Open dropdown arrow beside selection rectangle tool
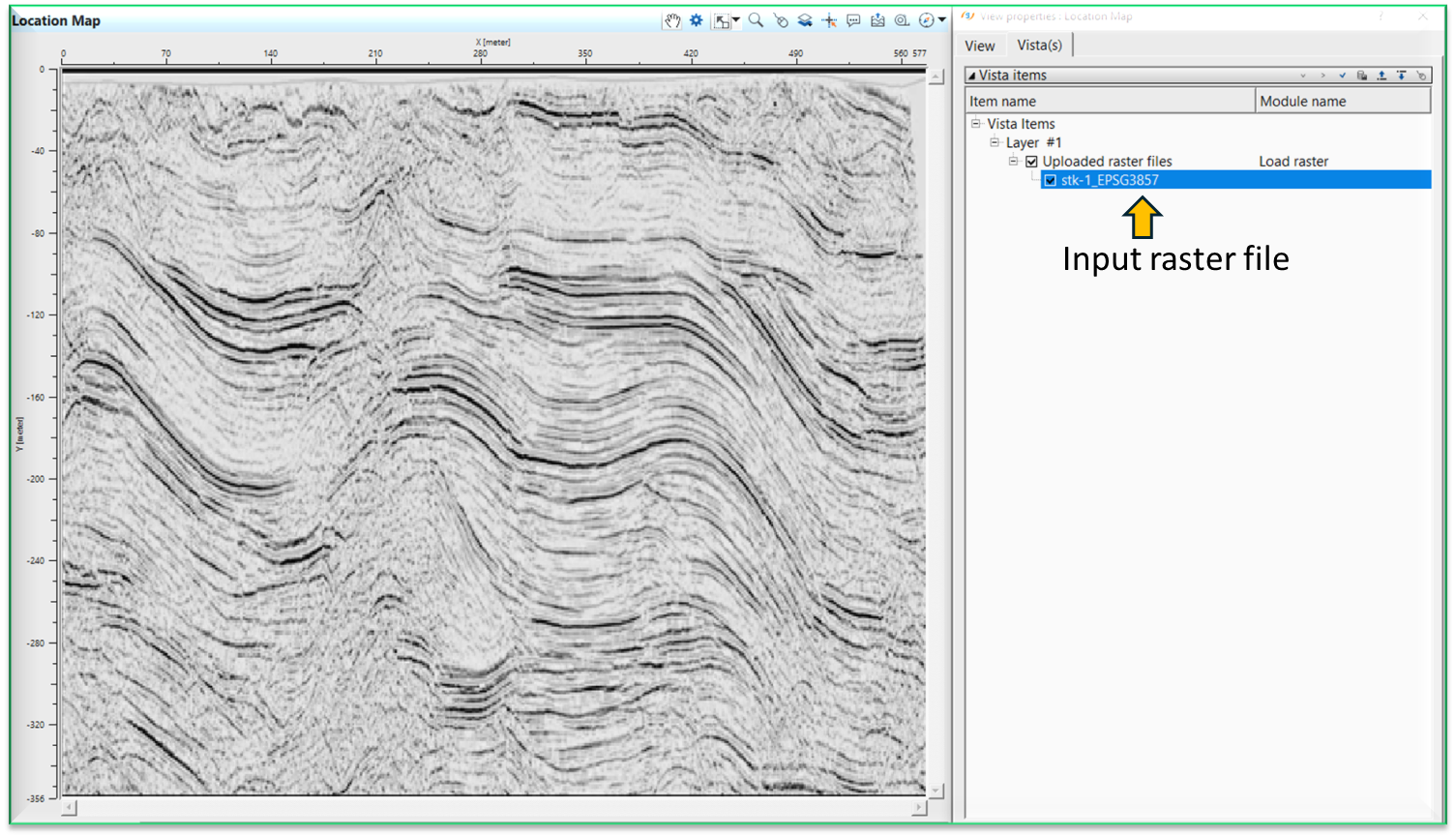 736,20
